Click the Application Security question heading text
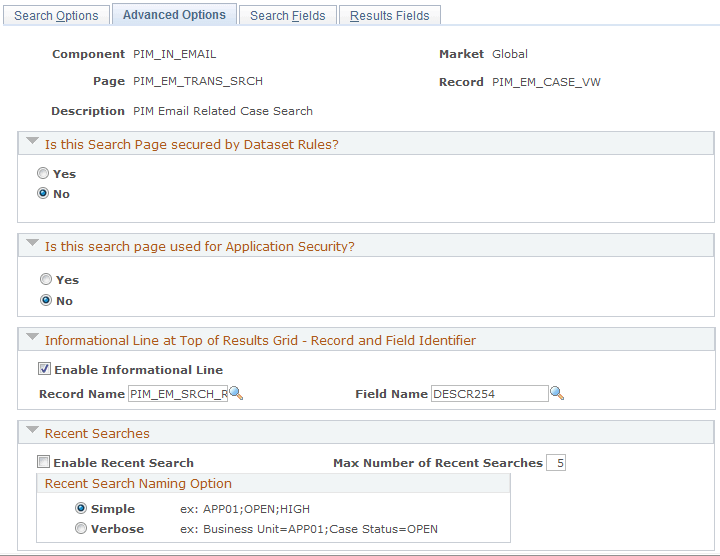The image size is (720, 556). pos(200,247)
